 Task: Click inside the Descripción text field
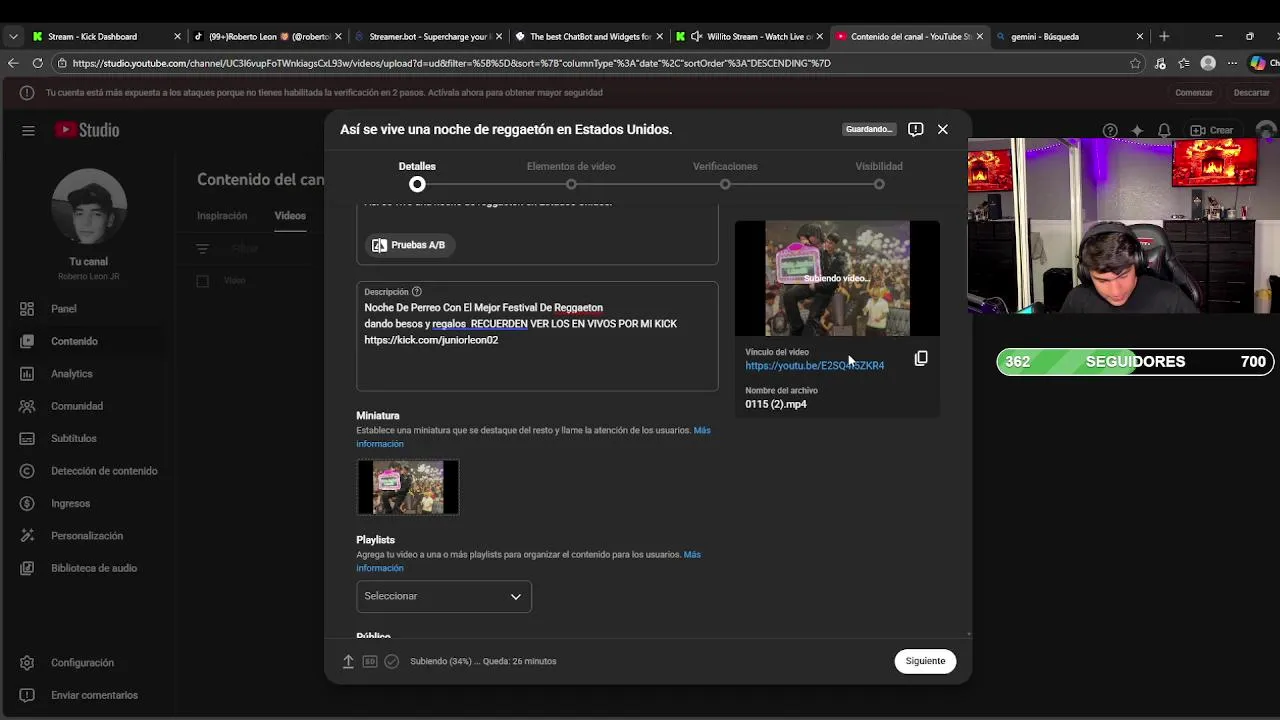[x=537, y=336]
